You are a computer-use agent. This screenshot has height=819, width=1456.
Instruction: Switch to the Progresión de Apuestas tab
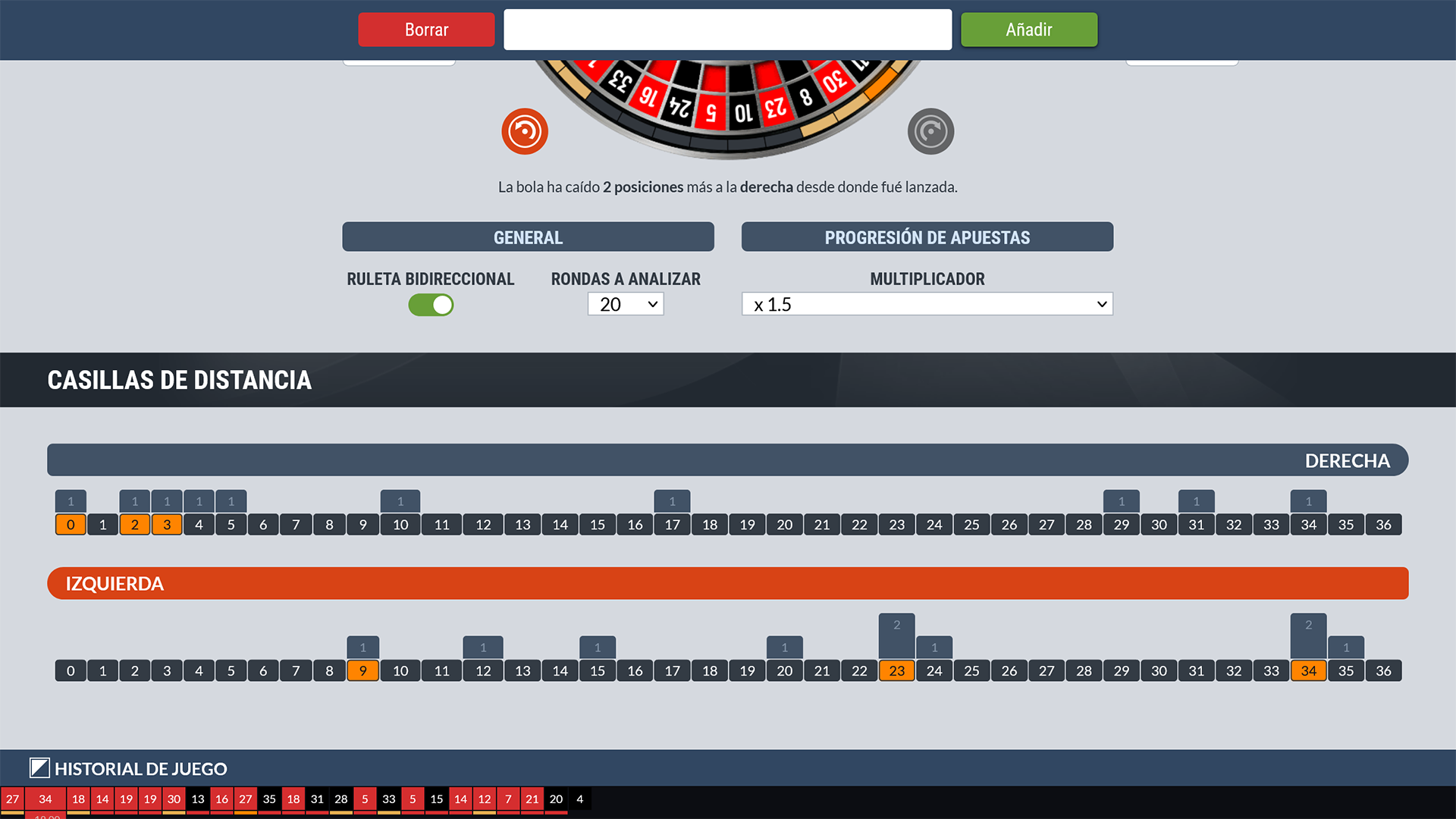[x=927, y=237]
